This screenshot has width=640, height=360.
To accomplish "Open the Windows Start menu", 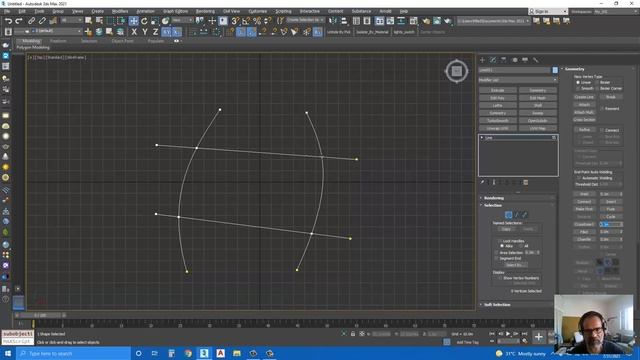I will tap(8, 353).
